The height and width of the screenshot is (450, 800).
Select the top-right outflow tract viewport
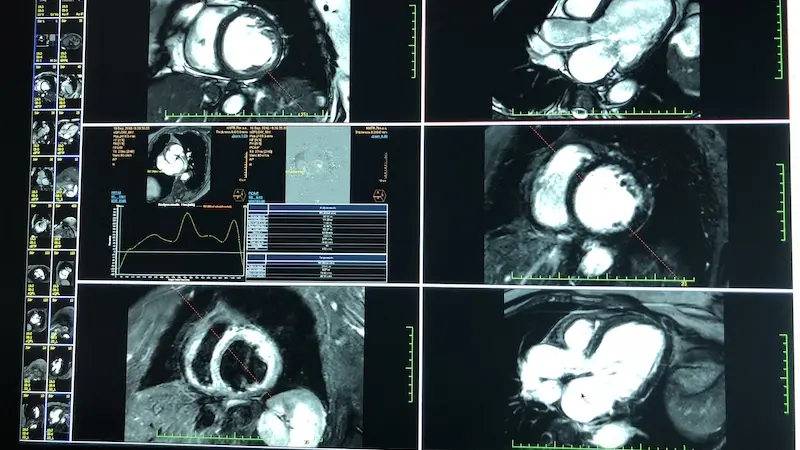click(x=606, y=59)
